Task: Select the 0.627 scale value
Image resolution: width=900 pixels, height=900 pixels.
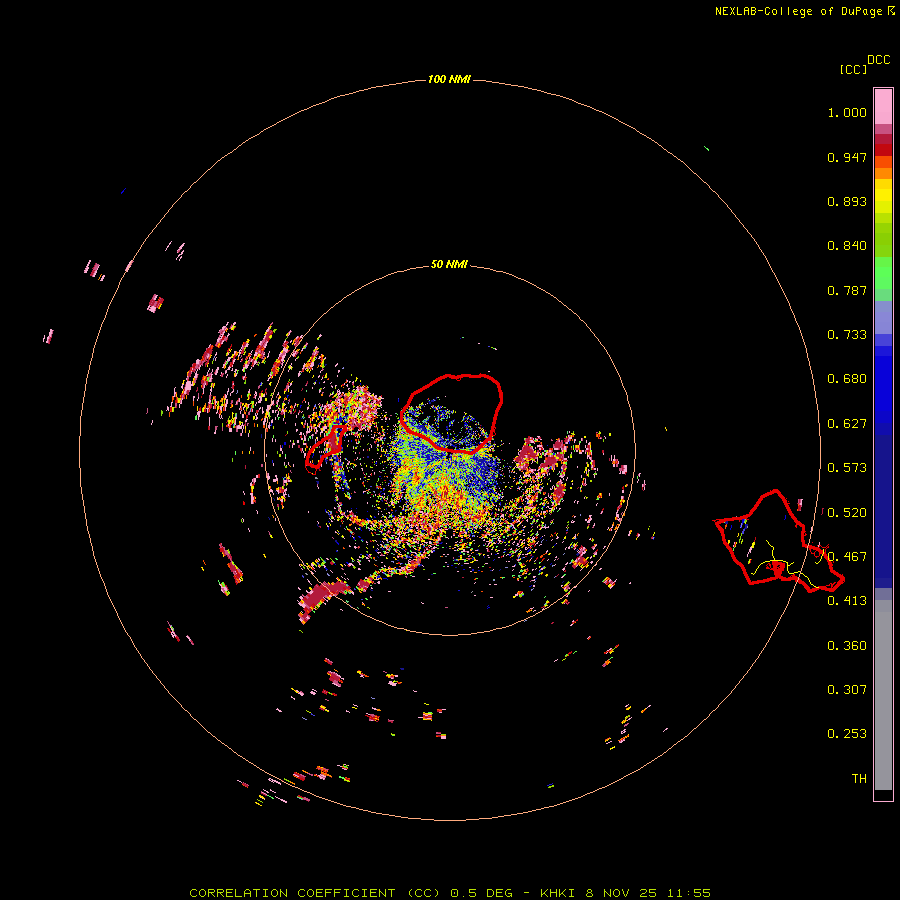Action: (847, 424)
